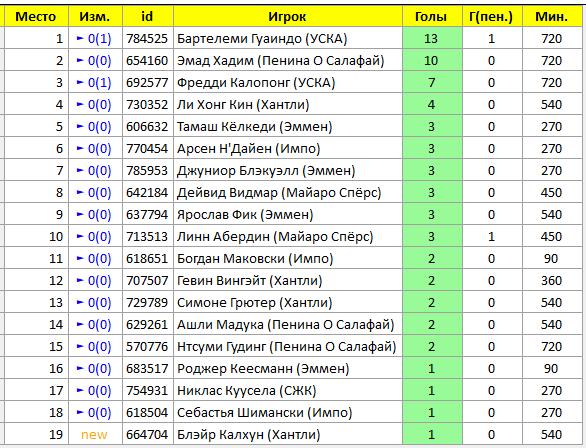This screenshot has height=448, width=586.
Task: Click minutes value for Богдан Маковски
Action: click(551, 259)
